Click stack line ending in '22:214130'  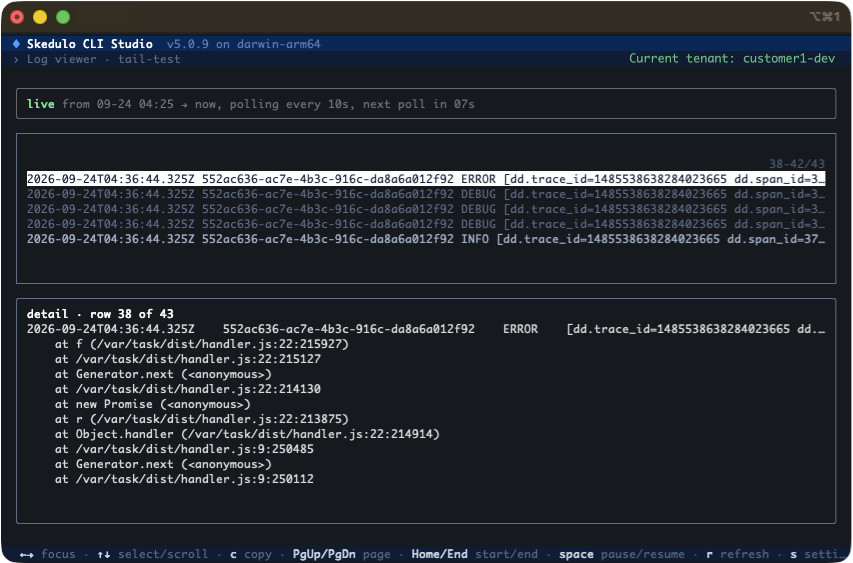pyautogui.click(x=188, y=389)
